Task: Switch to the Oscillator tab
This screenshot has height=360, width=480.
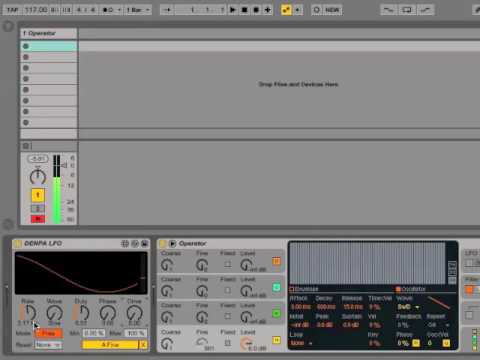Action: [411, 289]
